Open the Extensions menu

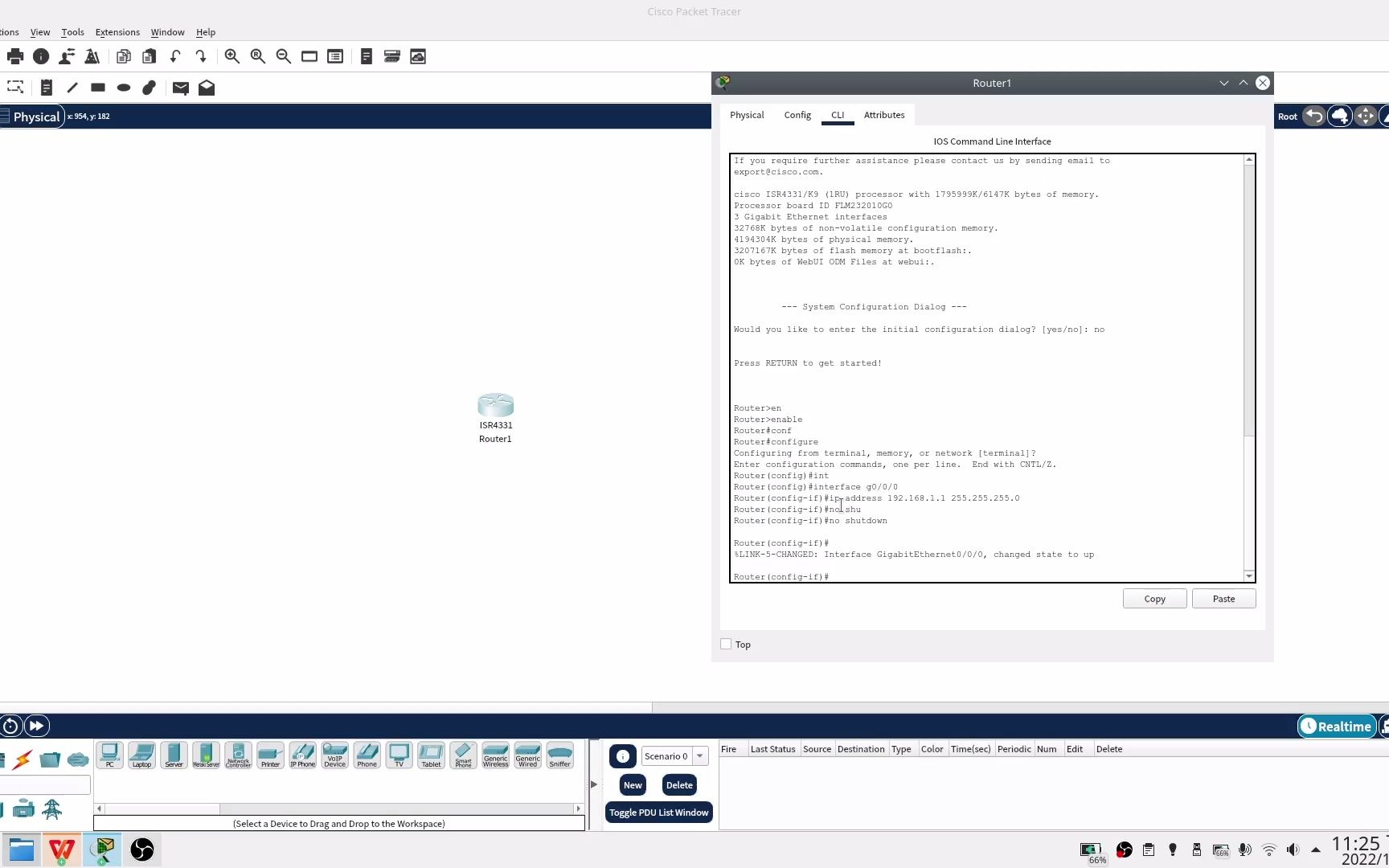click(x=117, y=32)
